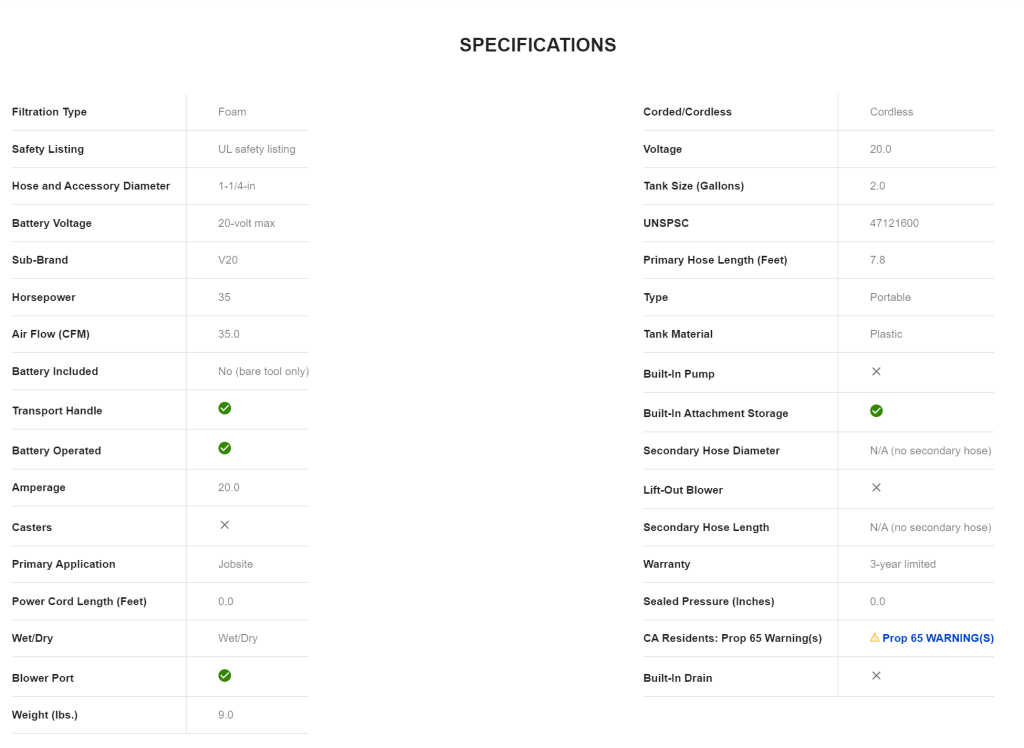The image size is (1024, 748).
Task: Click the Blower Port green checkmark icon
Action: (x=225, y=676)
